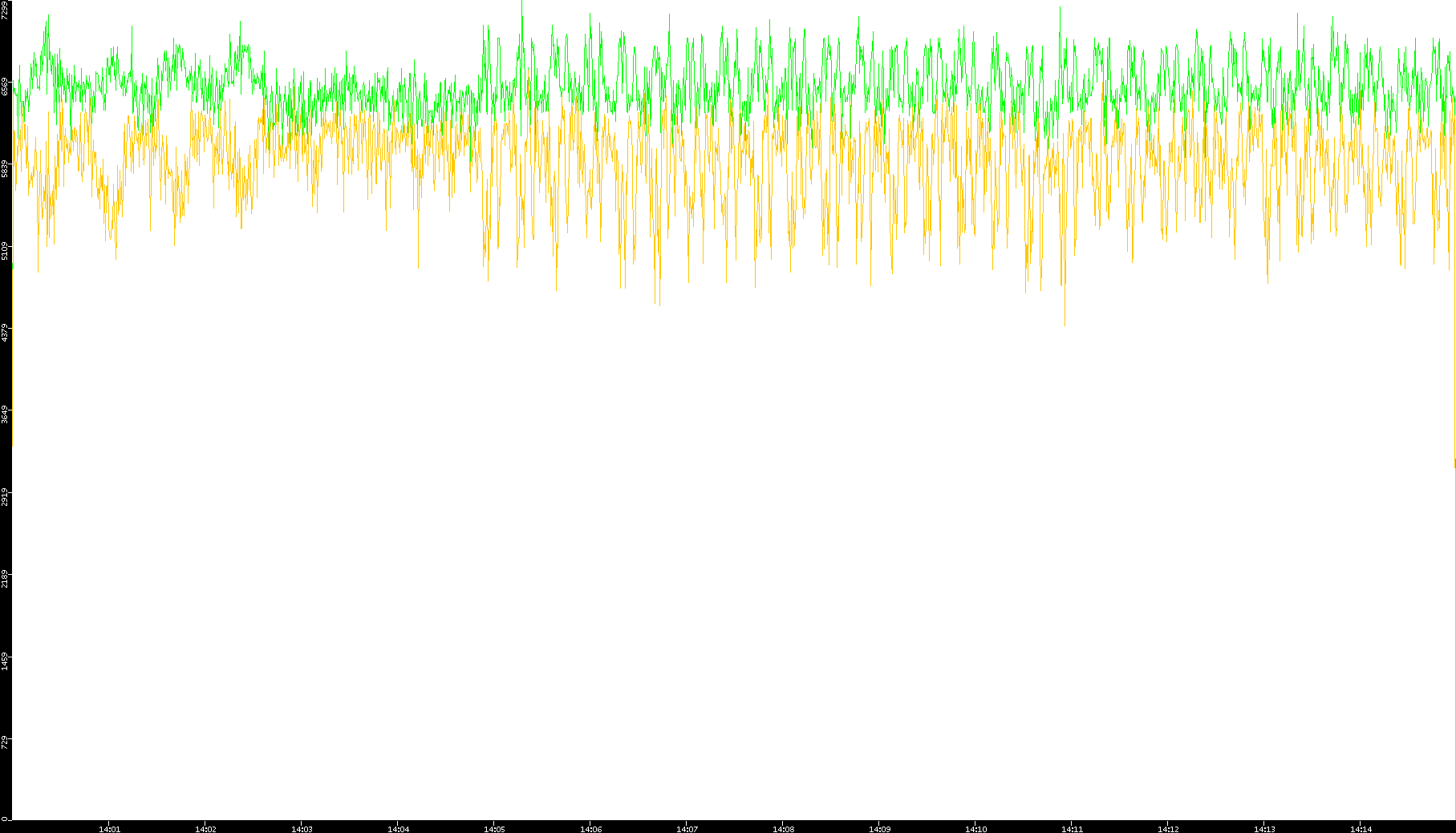Click the 2189 vertical axis tick label

(6, 579)
